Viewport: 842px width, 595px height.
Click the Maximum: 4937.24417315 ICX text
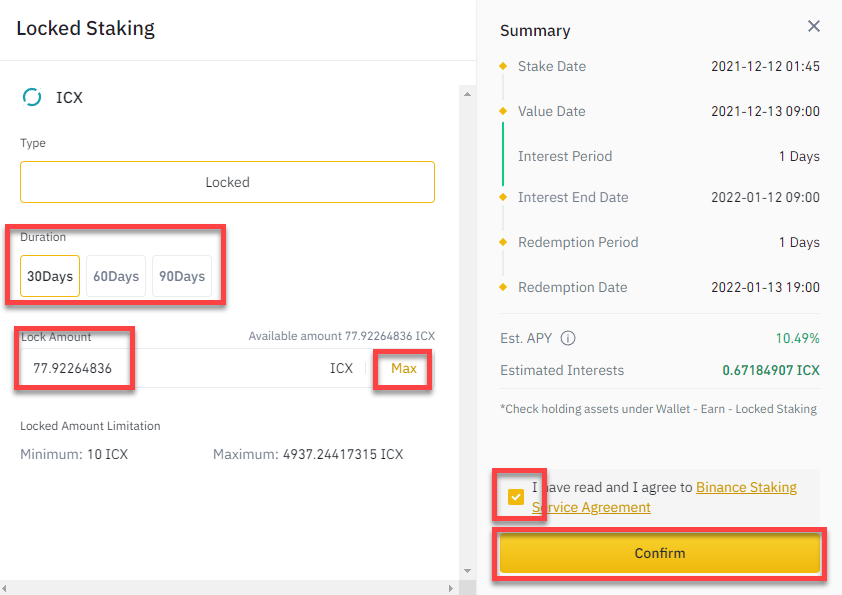click(308, 454)
